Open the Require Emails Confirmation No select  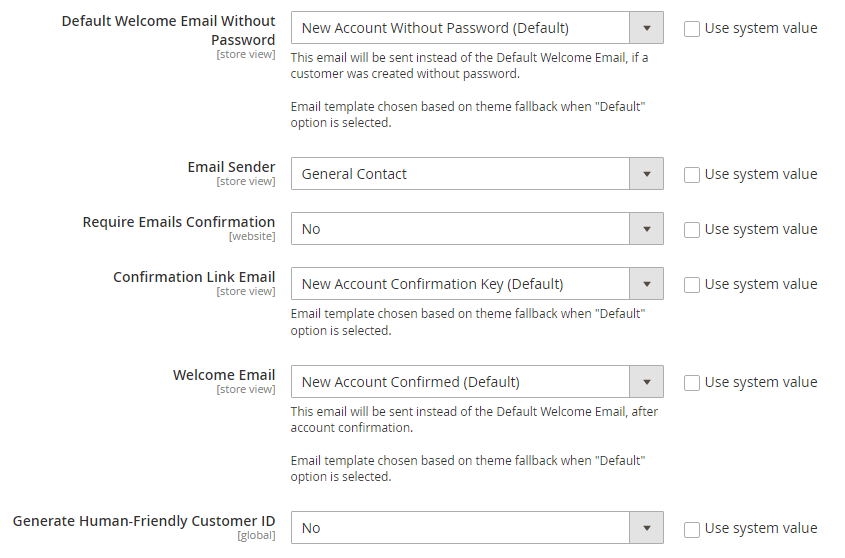(x=460, y=229)
